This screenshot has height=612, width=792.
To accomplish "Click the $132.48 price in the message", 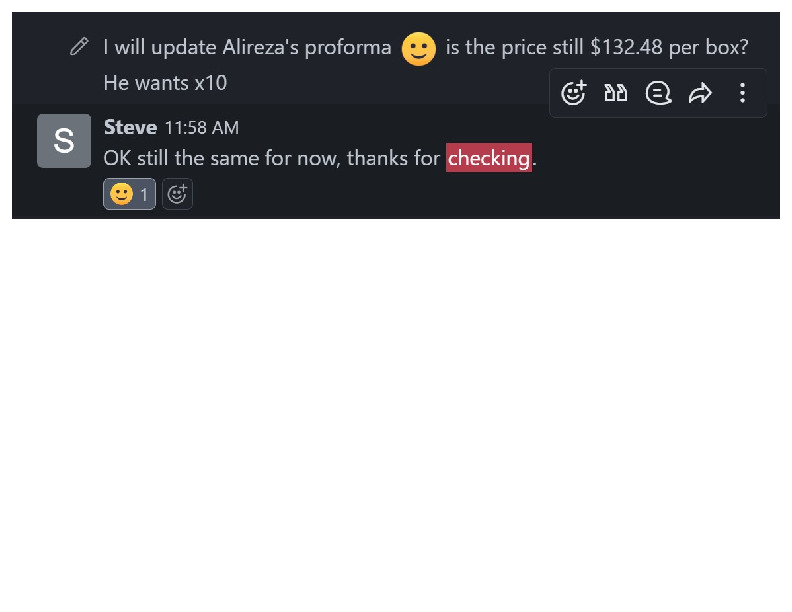I will (626, 47).
